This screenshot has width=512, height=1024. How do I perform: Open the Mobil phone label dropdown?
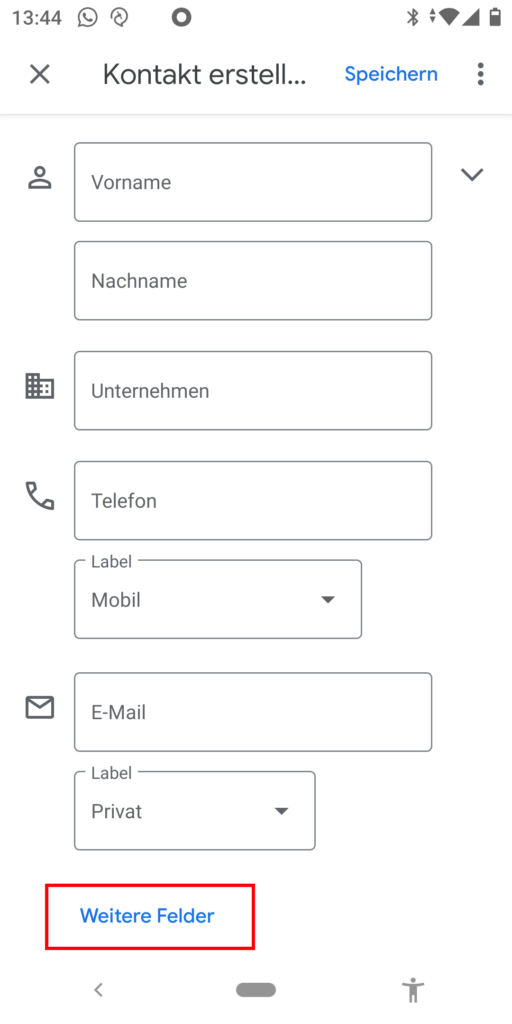(x=218, y=599)
